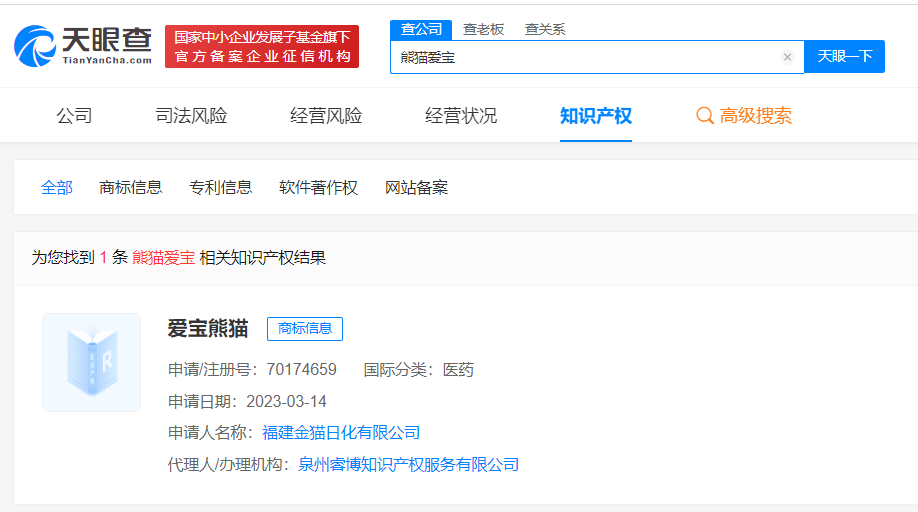The image size is (918, 512).
Task: Click the TianYanCha logo
Action: [x=83, y=46]
